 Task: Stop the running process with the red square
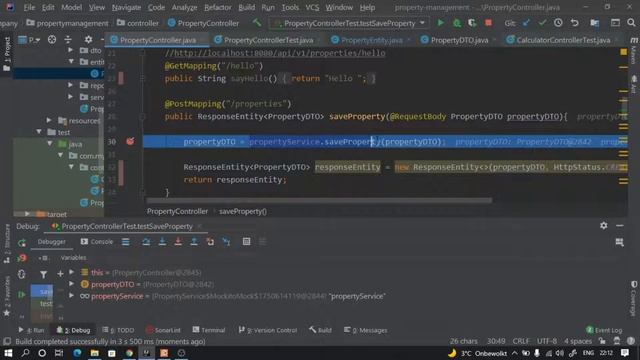click(488, 23)
